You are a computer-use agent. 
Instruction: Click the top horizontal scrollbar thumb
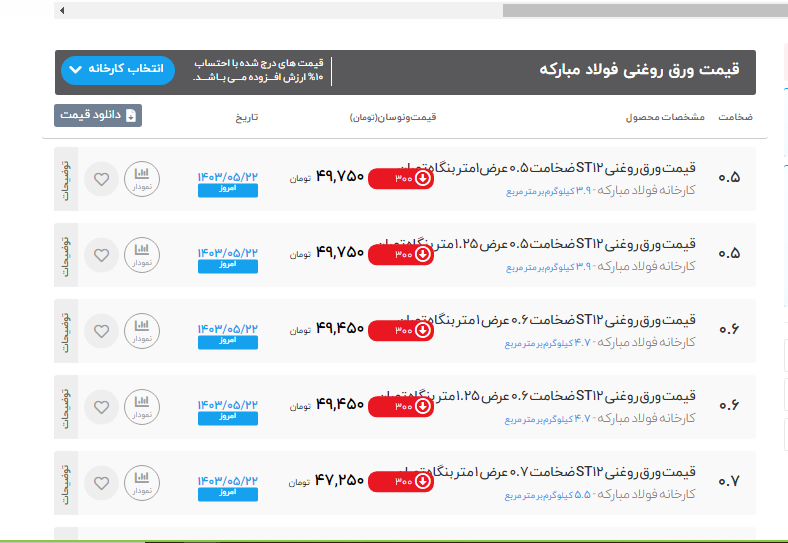tap(640, 11)
